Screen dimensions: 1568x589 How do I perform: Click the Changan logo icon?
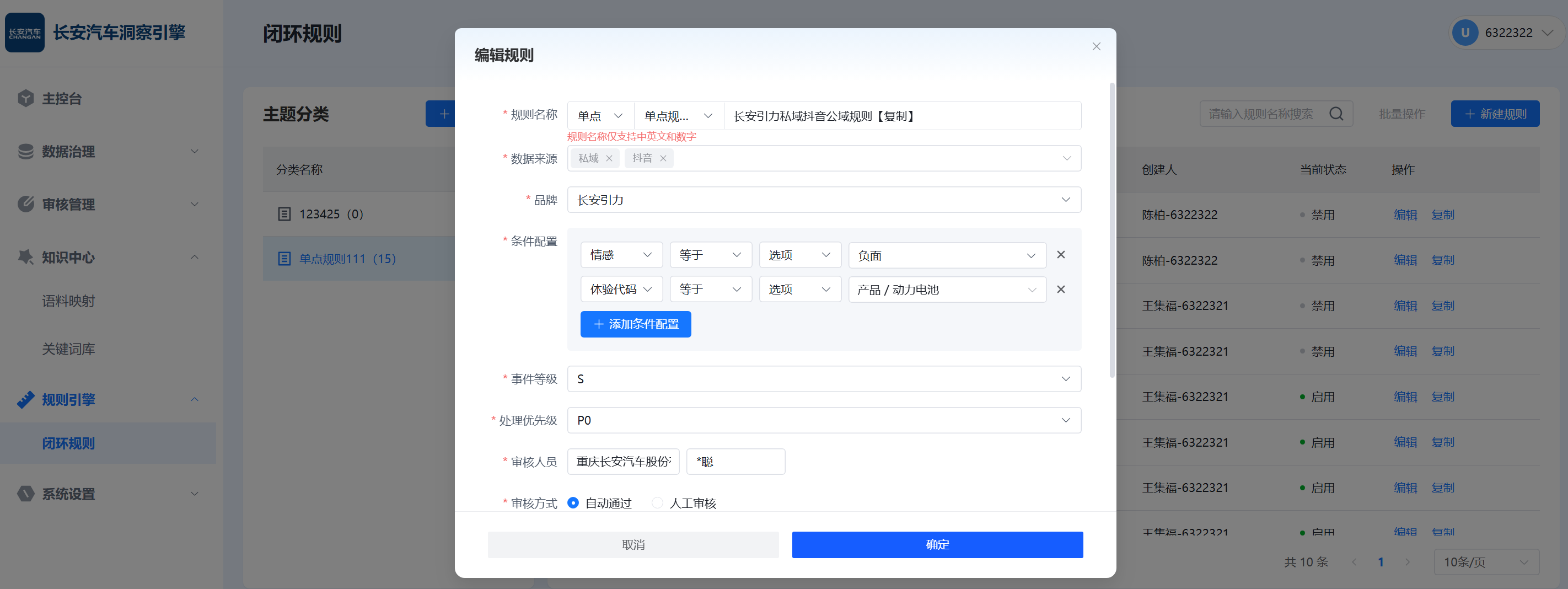(25, 33)
